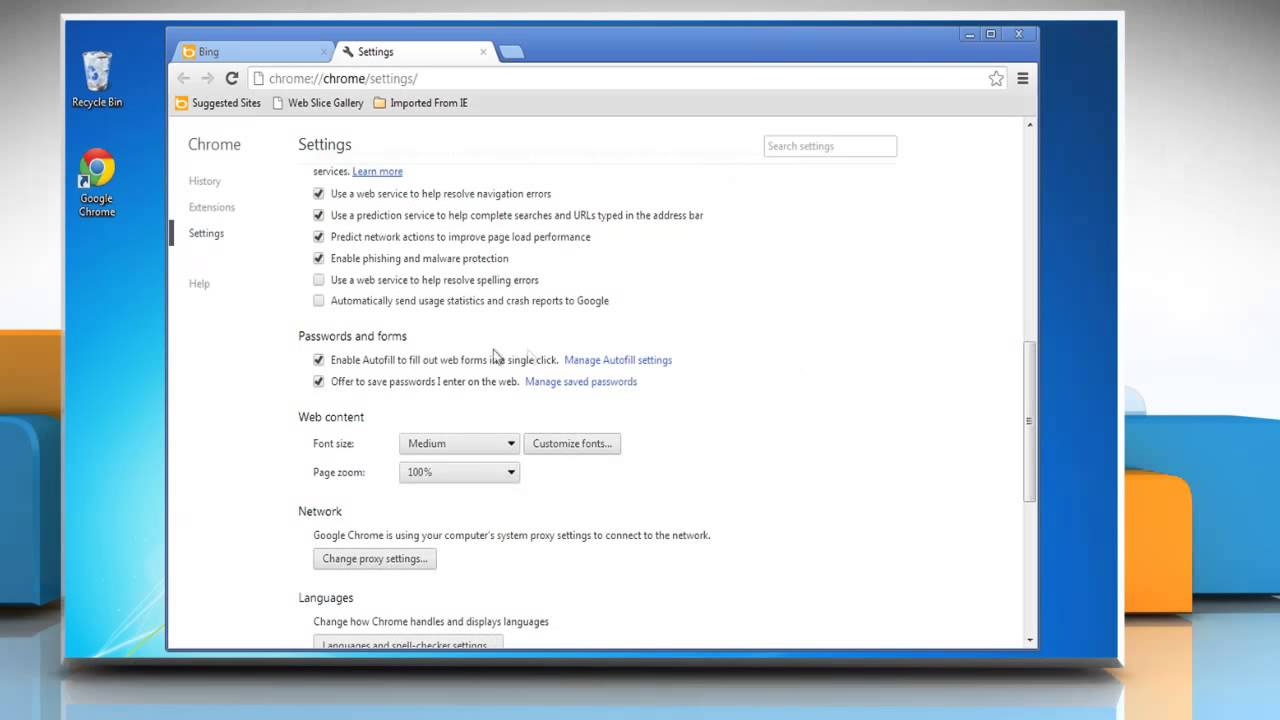The height and width of the screenshot is (720, 1280).
Task: Open Help in sidebar
Action: coord(199,284)
